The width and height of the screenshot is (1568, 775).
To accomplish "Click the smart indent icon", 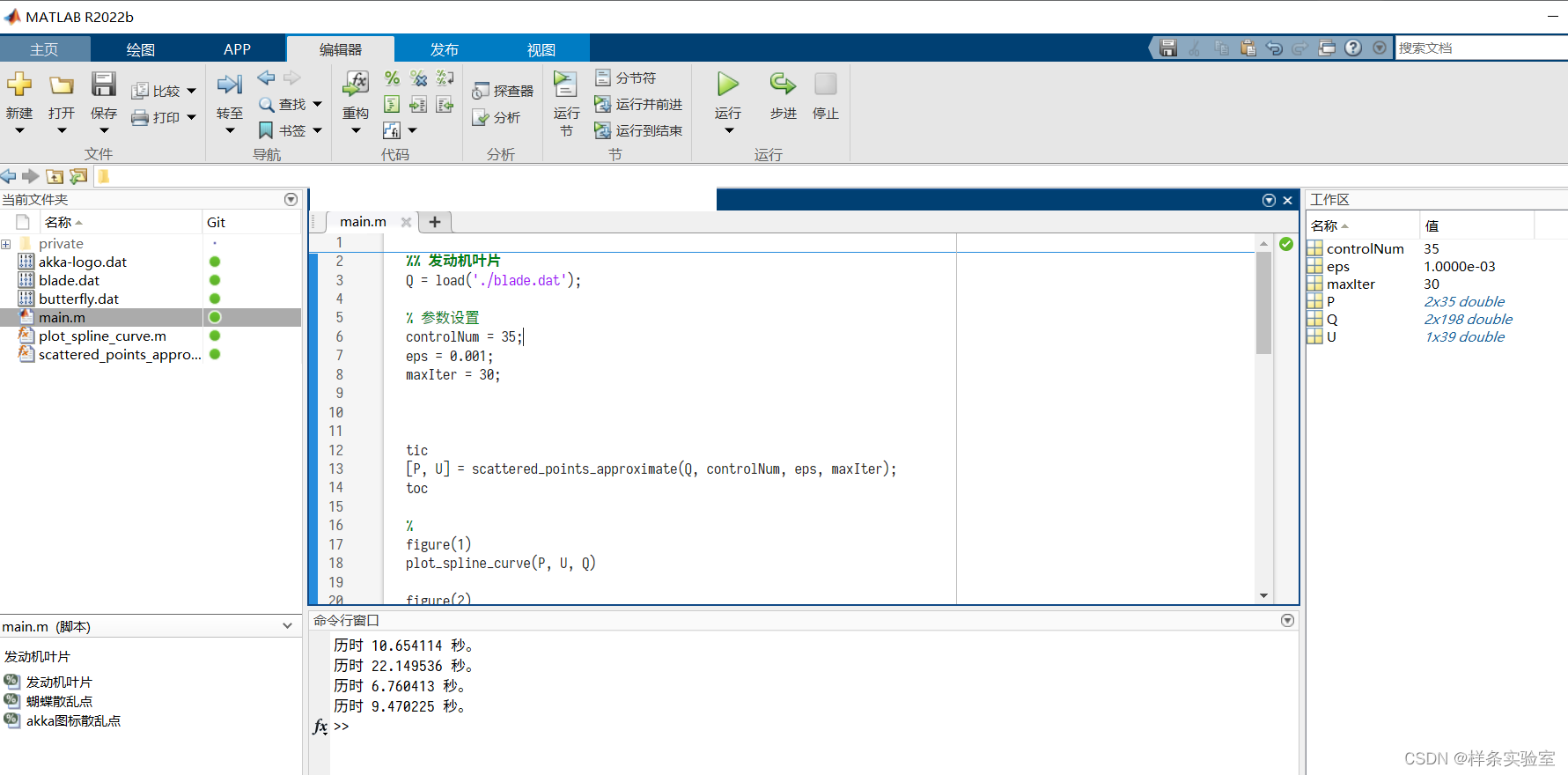I will pyautogui.click(x=393, y=105).
